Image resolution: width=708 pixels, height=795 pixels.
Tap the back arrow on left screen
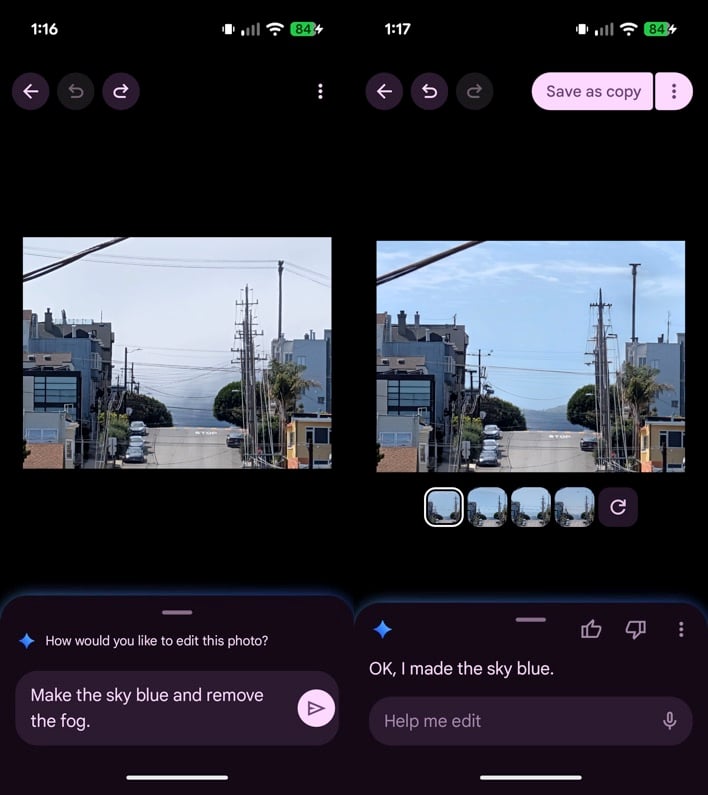[x=31, y=91]
